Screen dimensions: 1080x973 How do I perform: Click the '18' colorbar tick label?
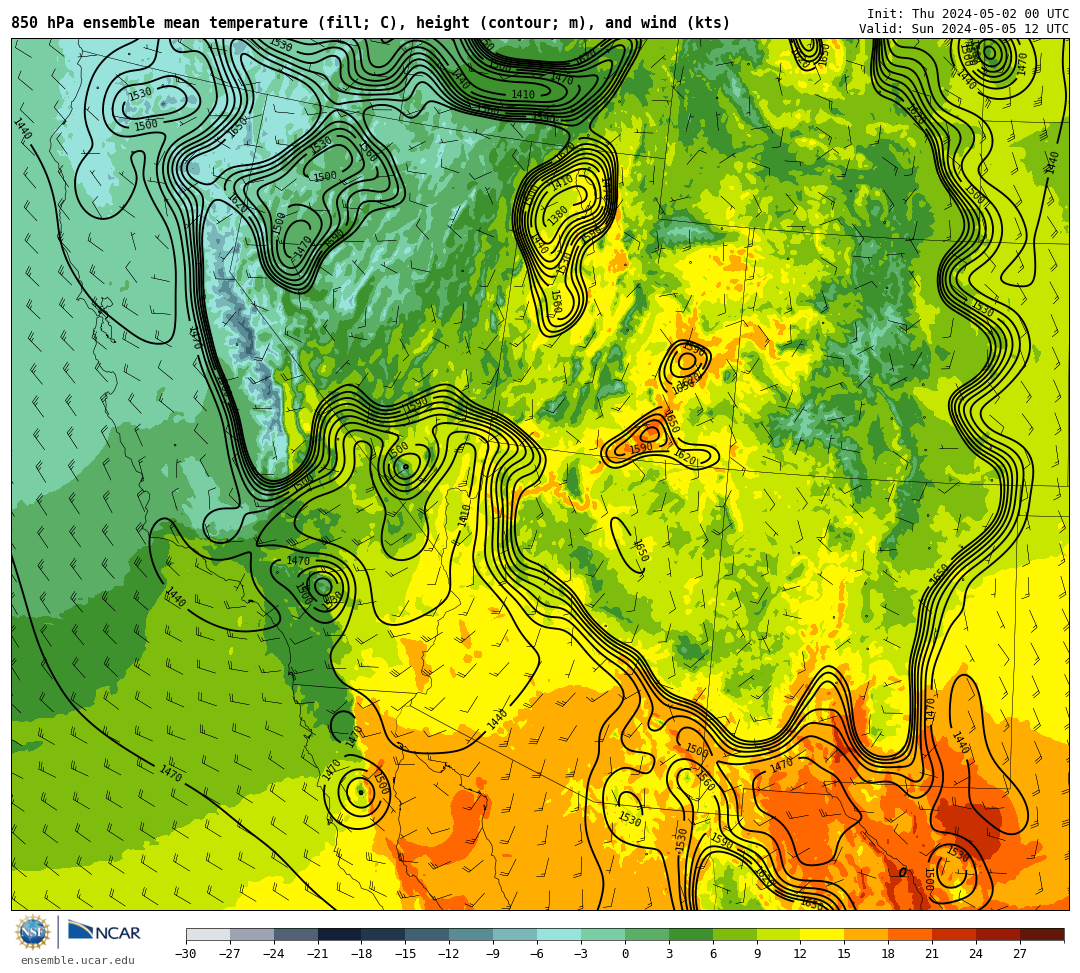(x=889, y=954)
